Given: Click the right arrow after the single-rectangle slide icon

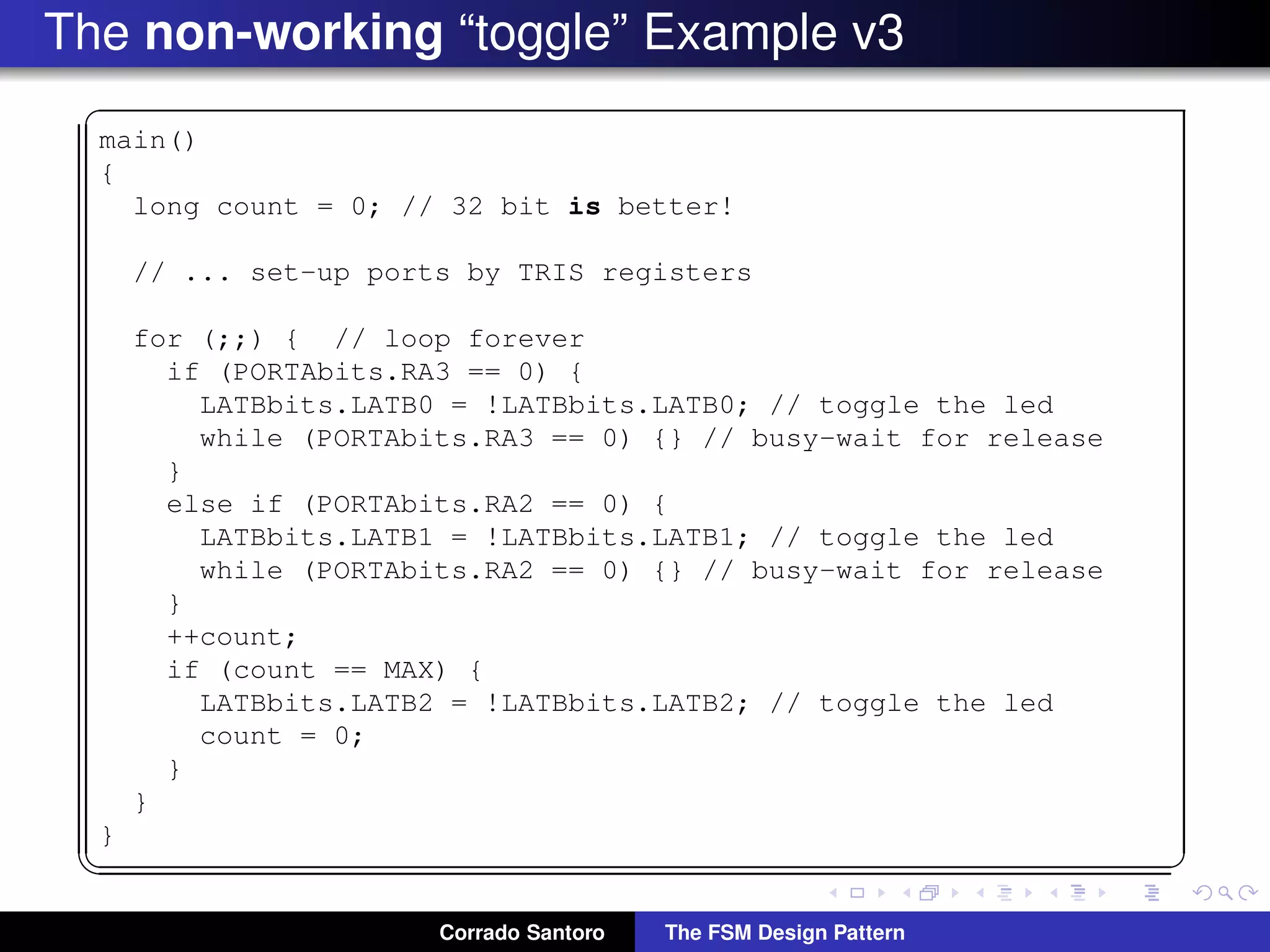Looking at the screenshot, I should coord(881,892).
